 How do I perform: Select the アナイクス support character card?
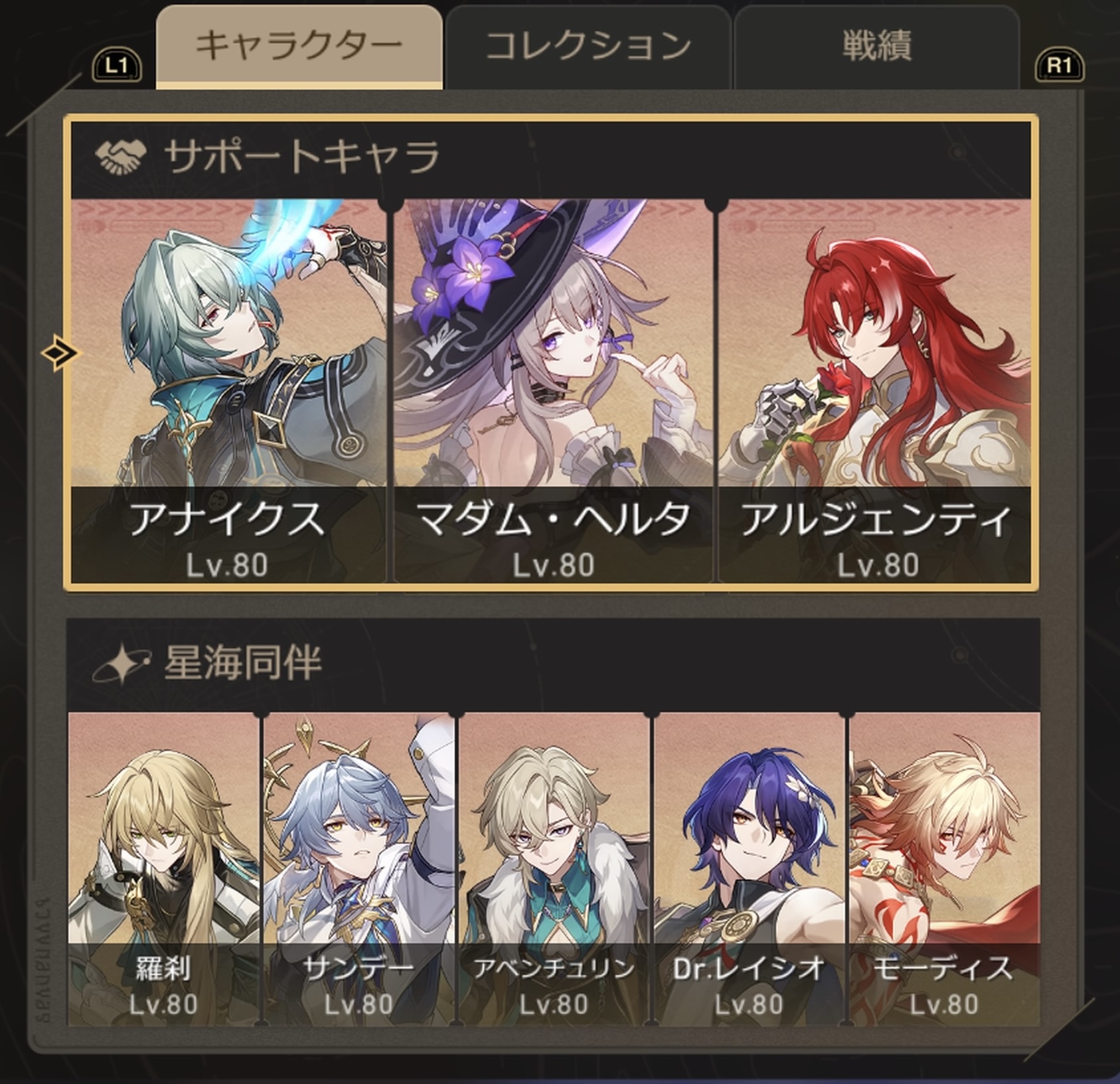[x=228, y=391]
